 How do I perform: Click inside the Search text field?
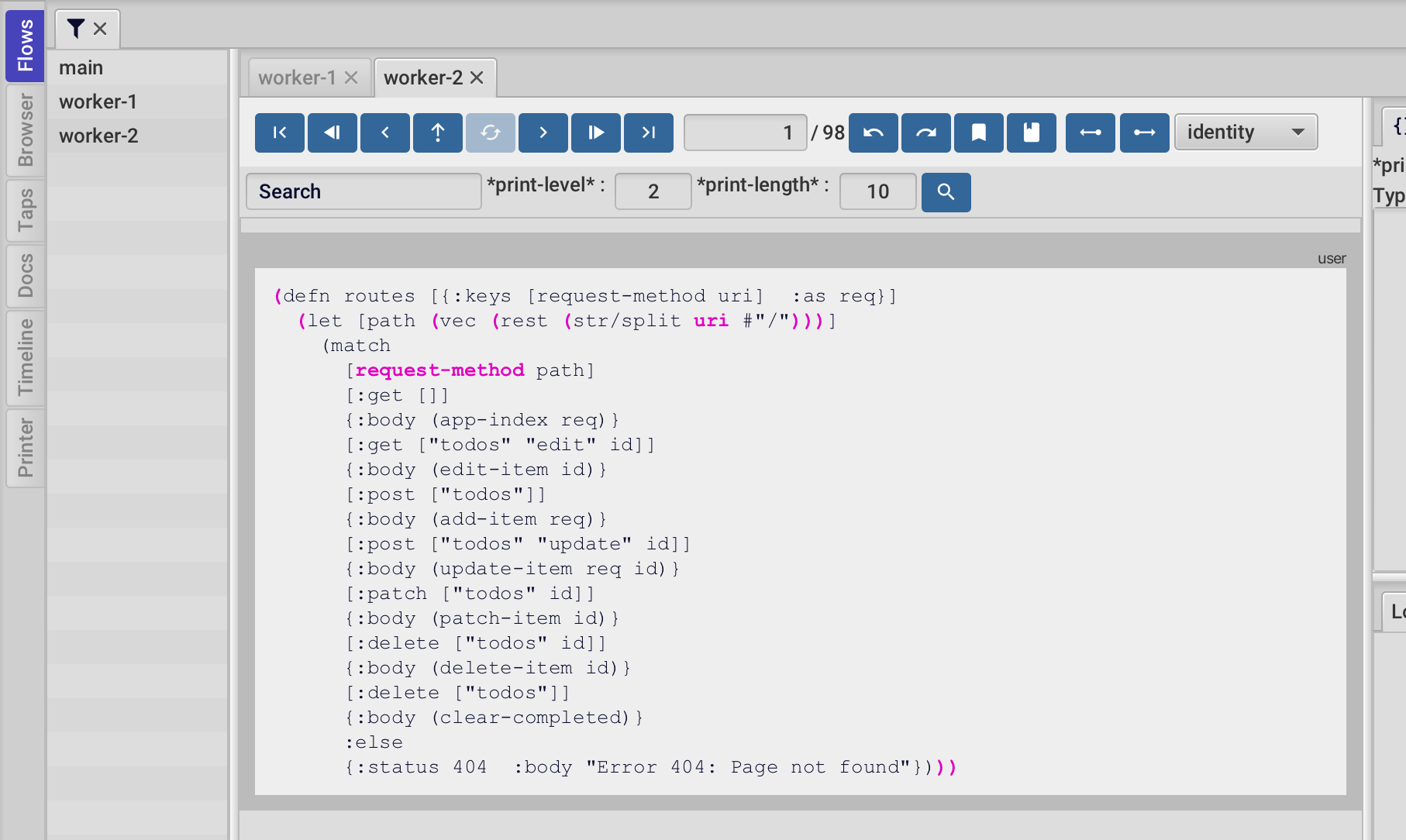point(363,191)
